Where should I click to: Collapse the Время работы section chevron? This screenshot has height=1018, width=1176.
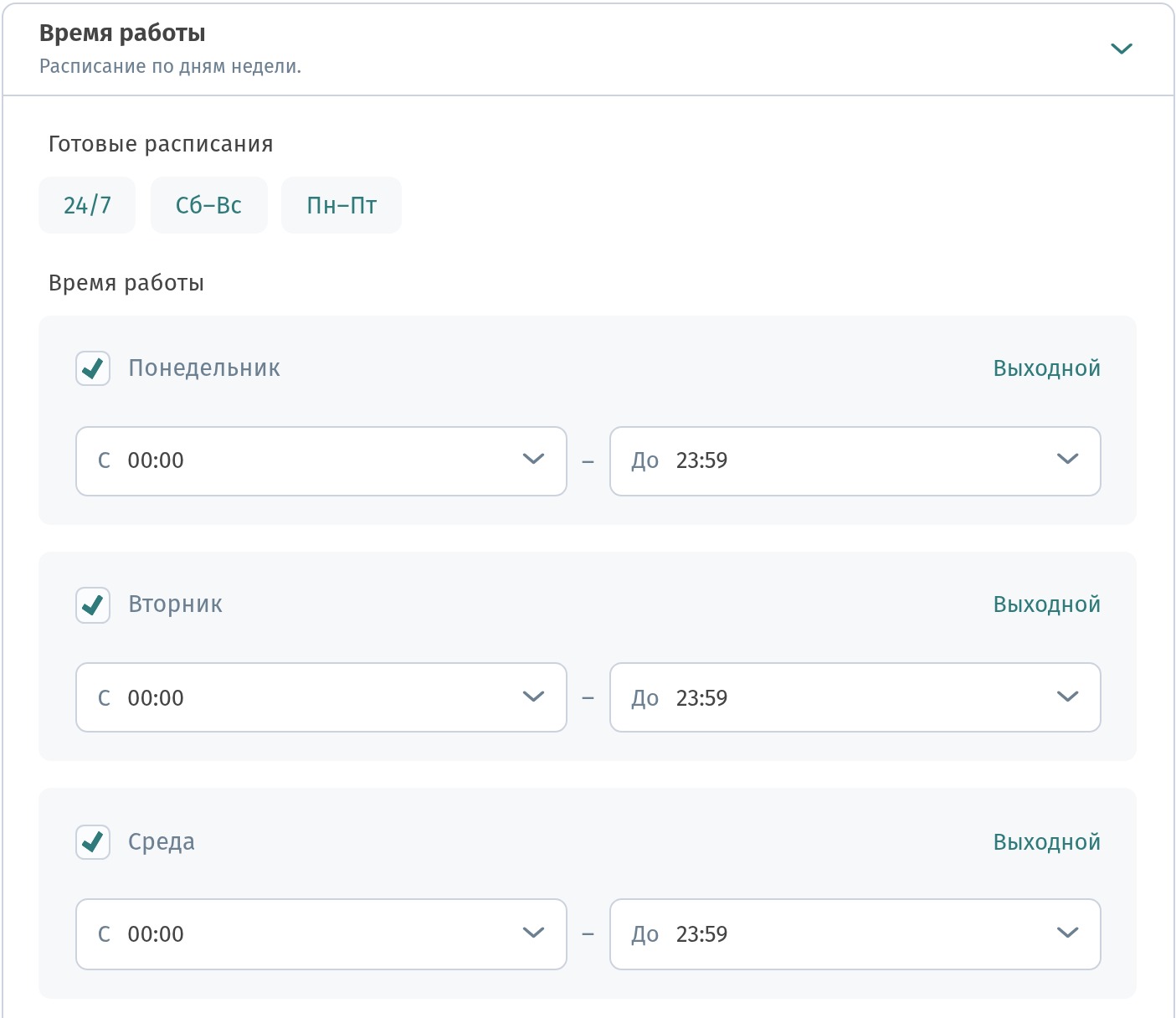[1121, 49]
